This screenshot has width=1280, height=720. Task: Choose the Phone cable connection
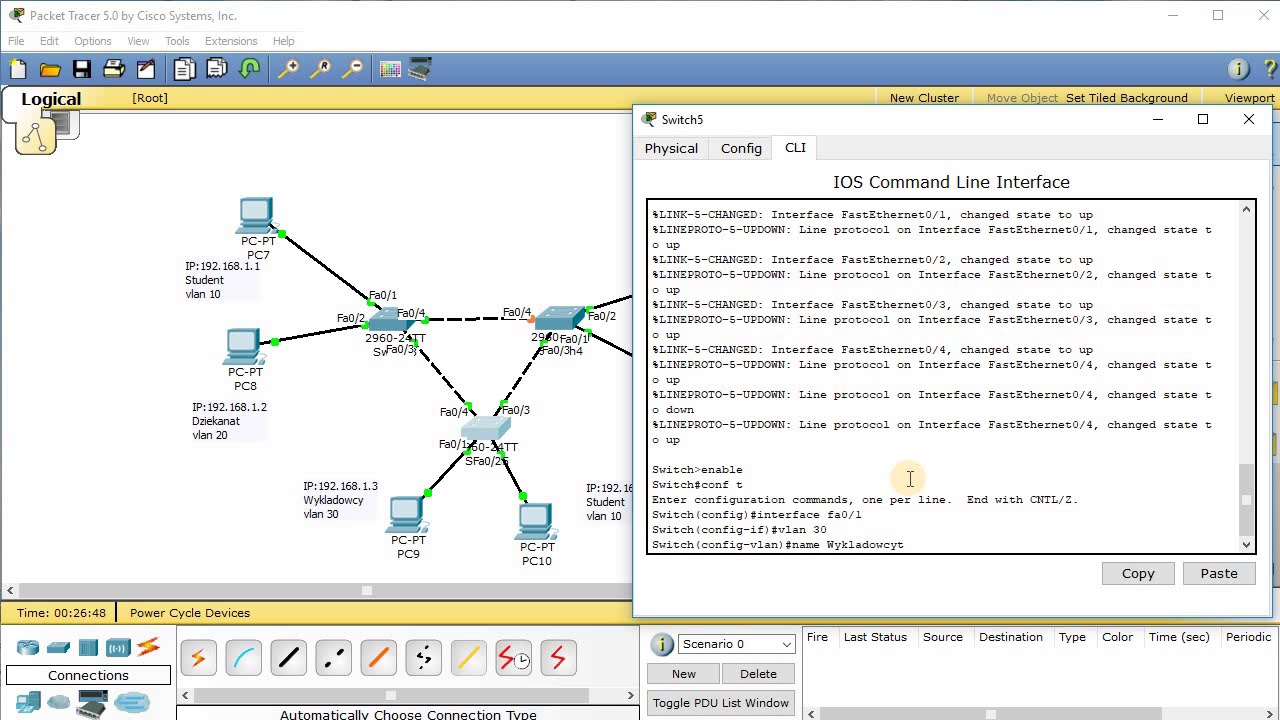pos(423,658)
